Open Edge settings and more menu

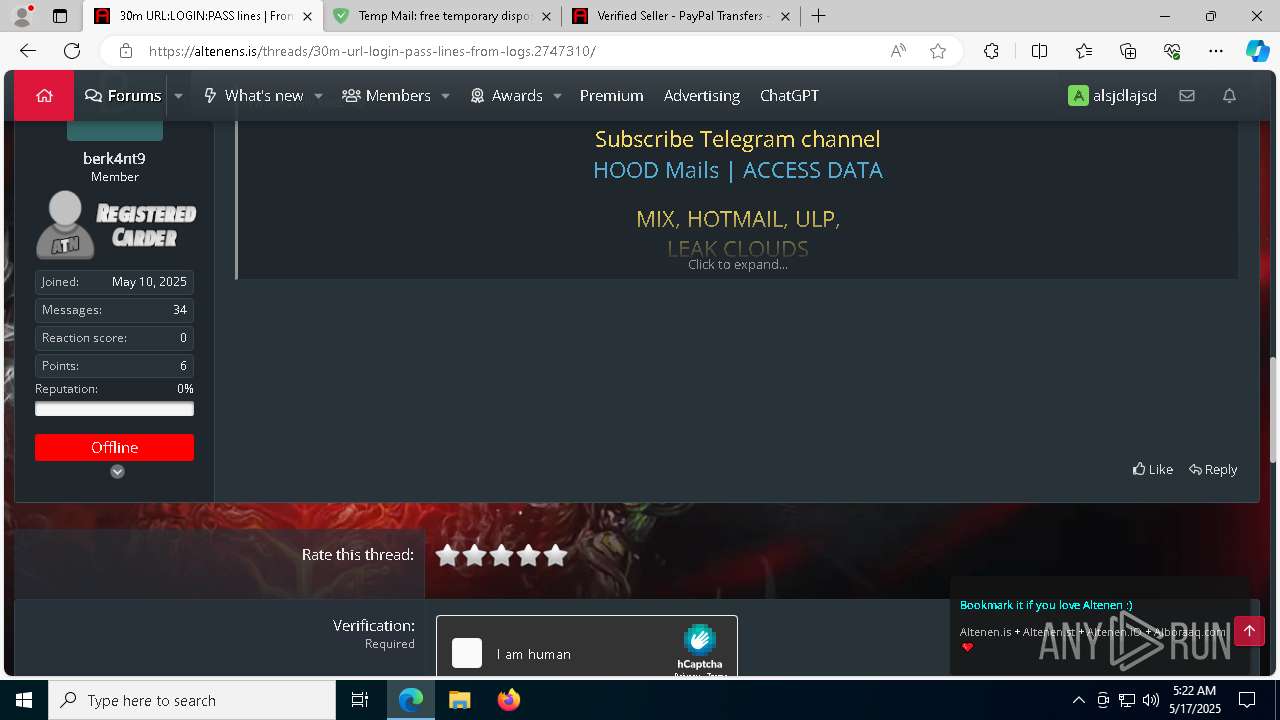point(1216,51)
